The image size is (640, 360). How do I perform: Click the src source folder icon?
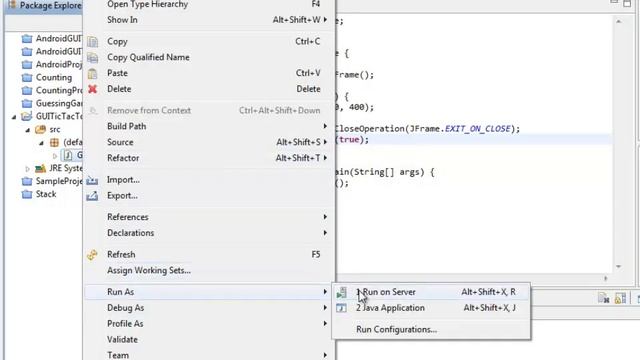pos(40,130)
